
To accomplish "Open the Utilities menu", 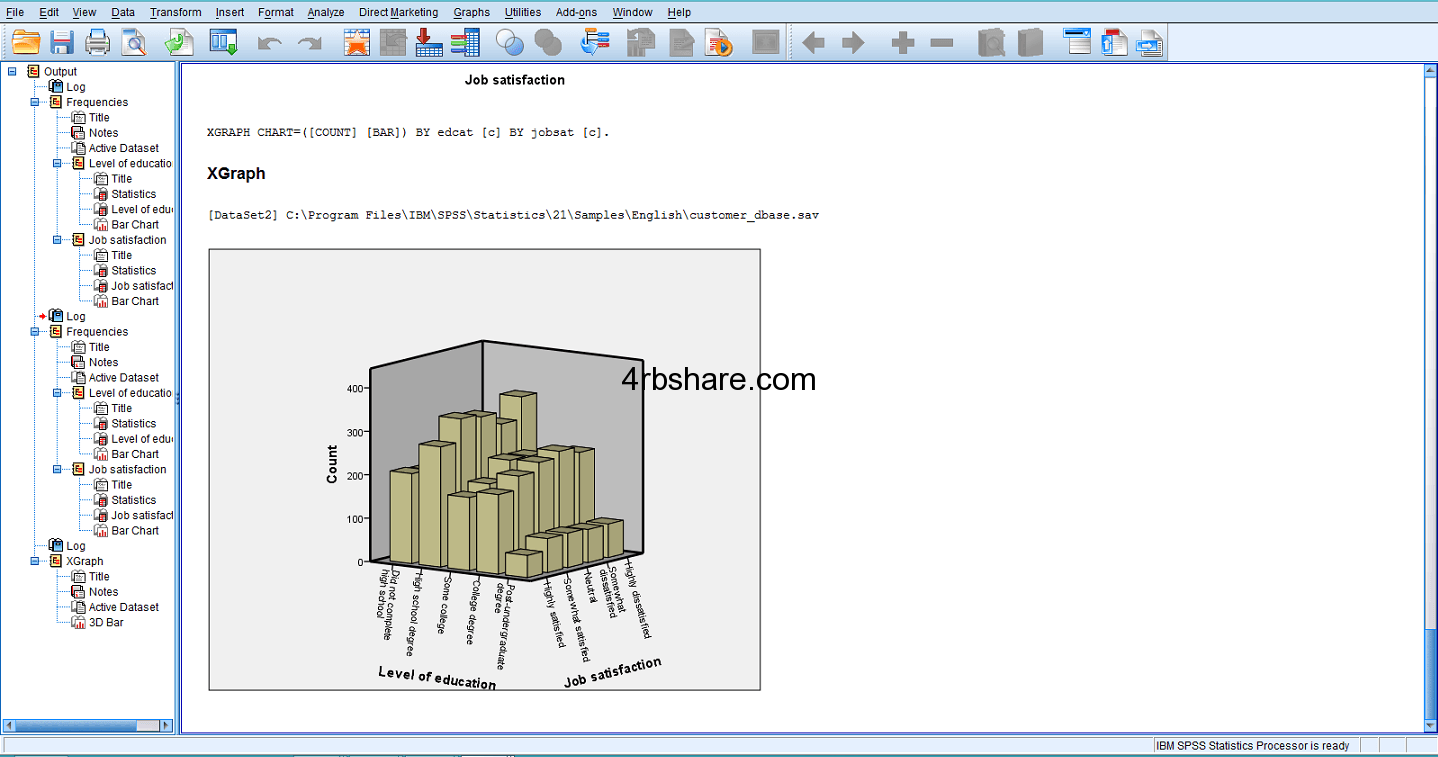I will pos(523,12).
